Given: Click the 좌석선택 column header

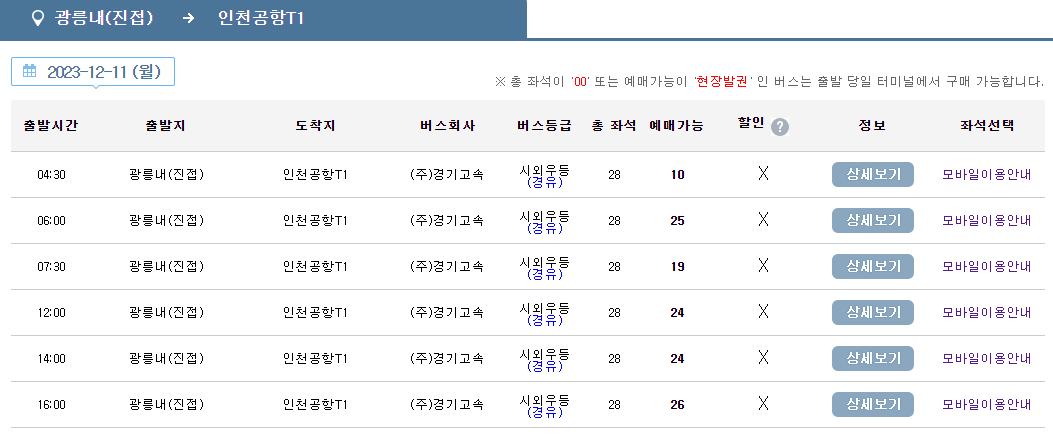Looking at the screenshot, I should [987, 126].
